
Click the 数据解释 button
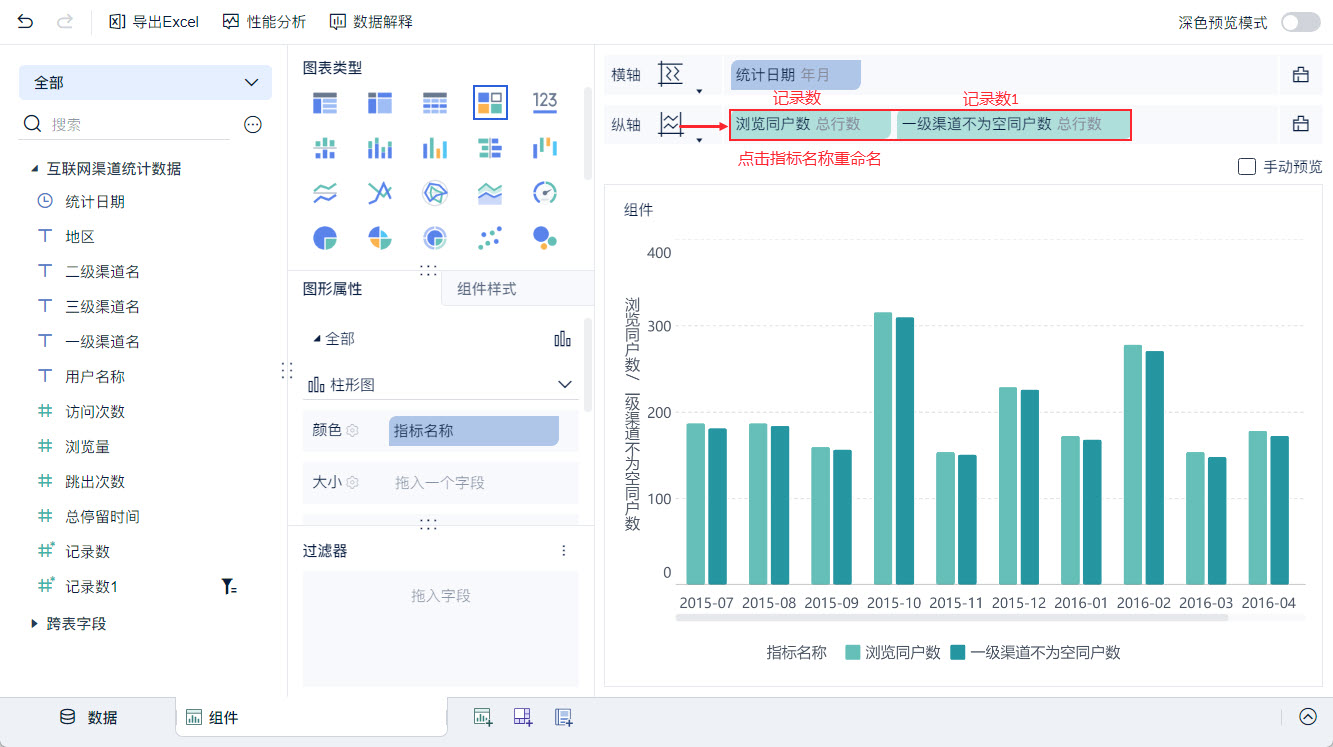pos(370,21)
